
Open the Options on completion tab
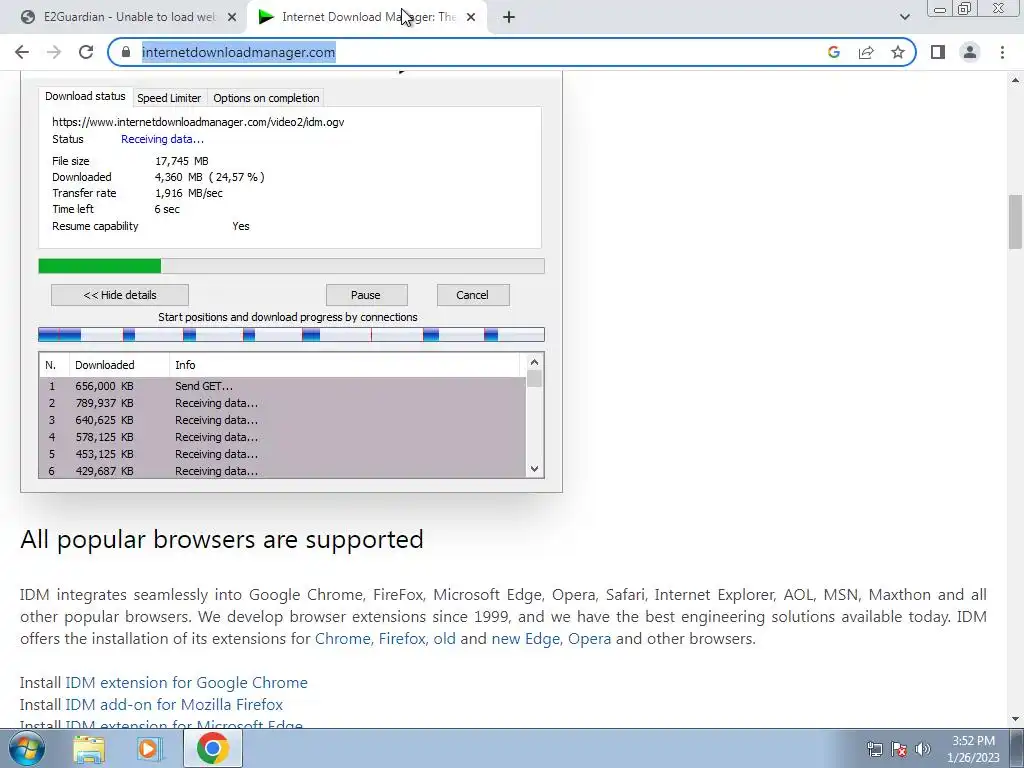[266, 98]
